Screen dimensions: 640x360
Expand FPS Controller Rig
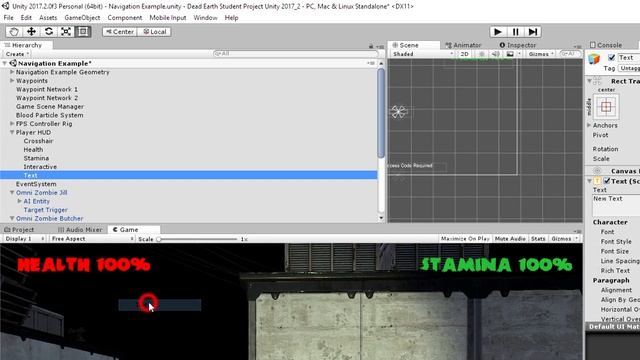point(12,123)
